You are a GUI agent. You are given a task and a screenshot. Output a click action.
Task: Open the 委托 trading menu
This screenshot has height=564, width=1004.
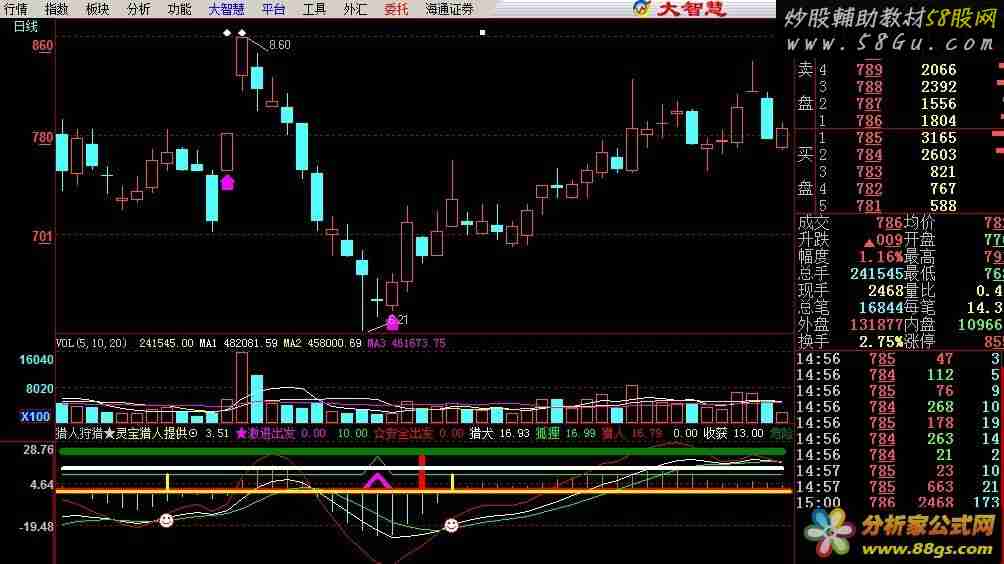[396, 9]
